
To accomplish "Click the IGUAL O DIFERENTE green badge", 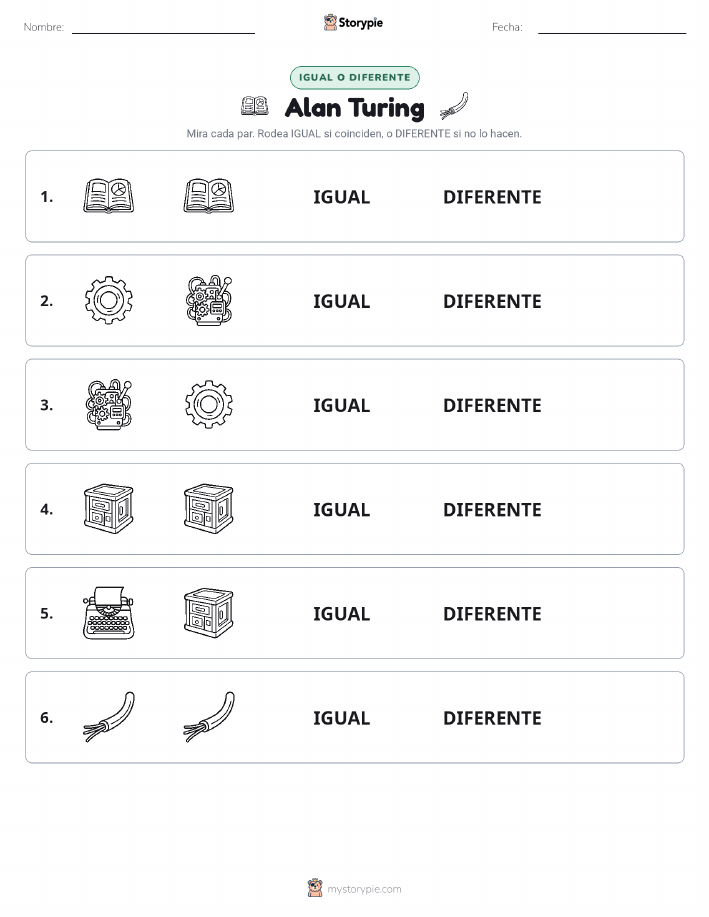I will 354,77.
